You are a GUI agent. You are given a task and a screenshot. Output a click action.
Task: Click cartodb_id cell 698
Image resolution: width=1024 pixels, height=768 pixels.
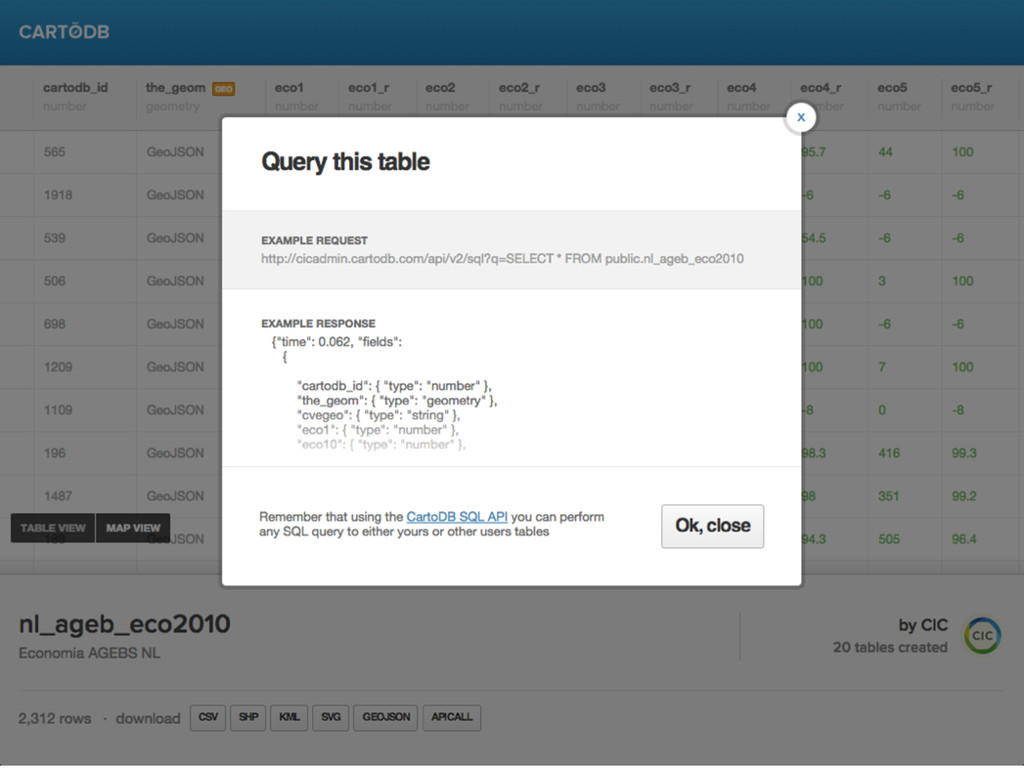tap(55, 325)
